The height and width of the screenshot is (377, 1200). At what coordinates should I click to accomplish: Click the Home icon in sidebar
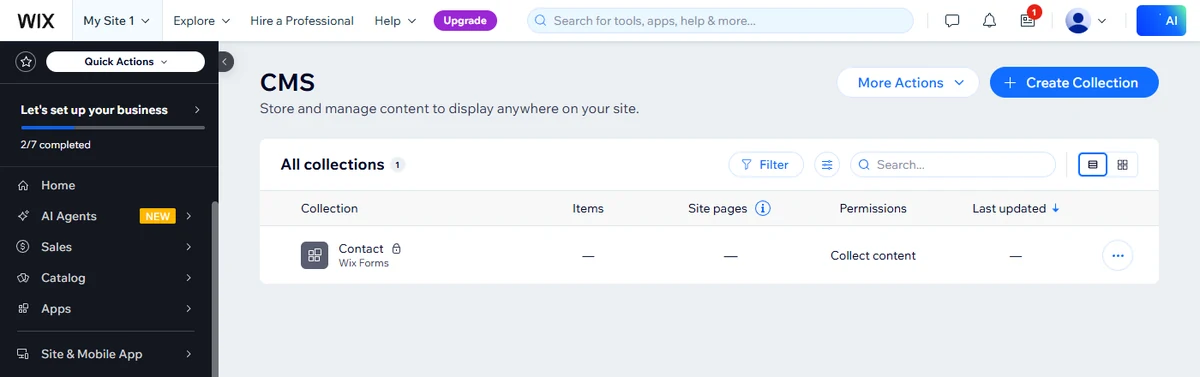click(22, 185)
